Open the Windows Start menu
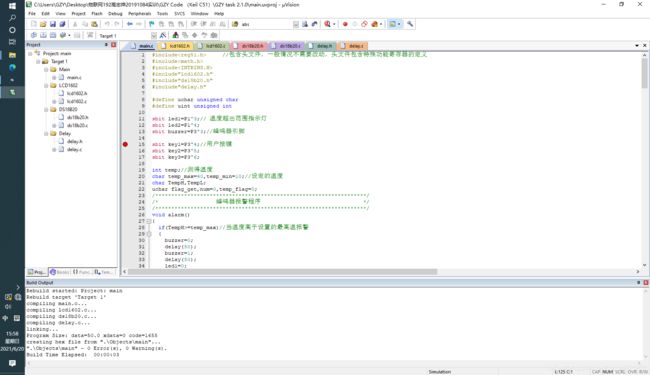The image size is (650, 375). click(12, 6)
